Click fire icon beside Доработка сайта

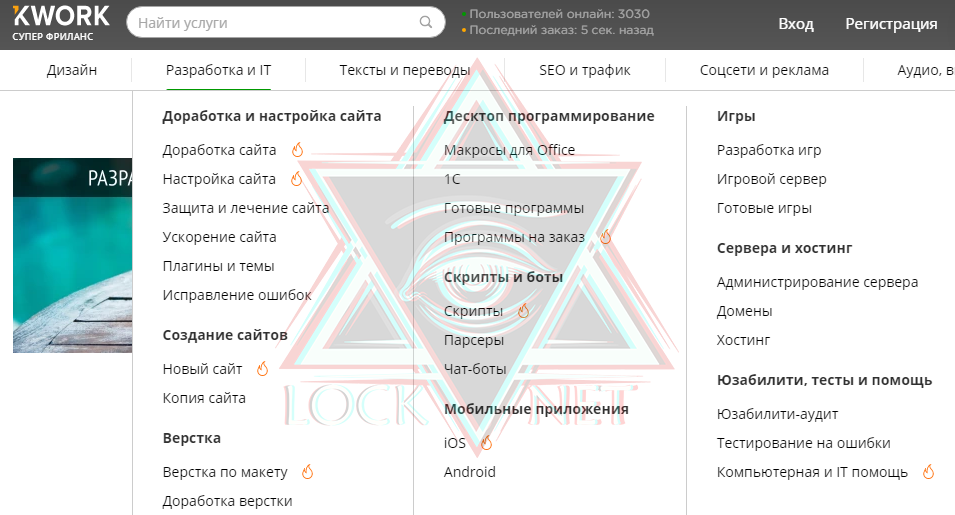[x=297, y=150]
